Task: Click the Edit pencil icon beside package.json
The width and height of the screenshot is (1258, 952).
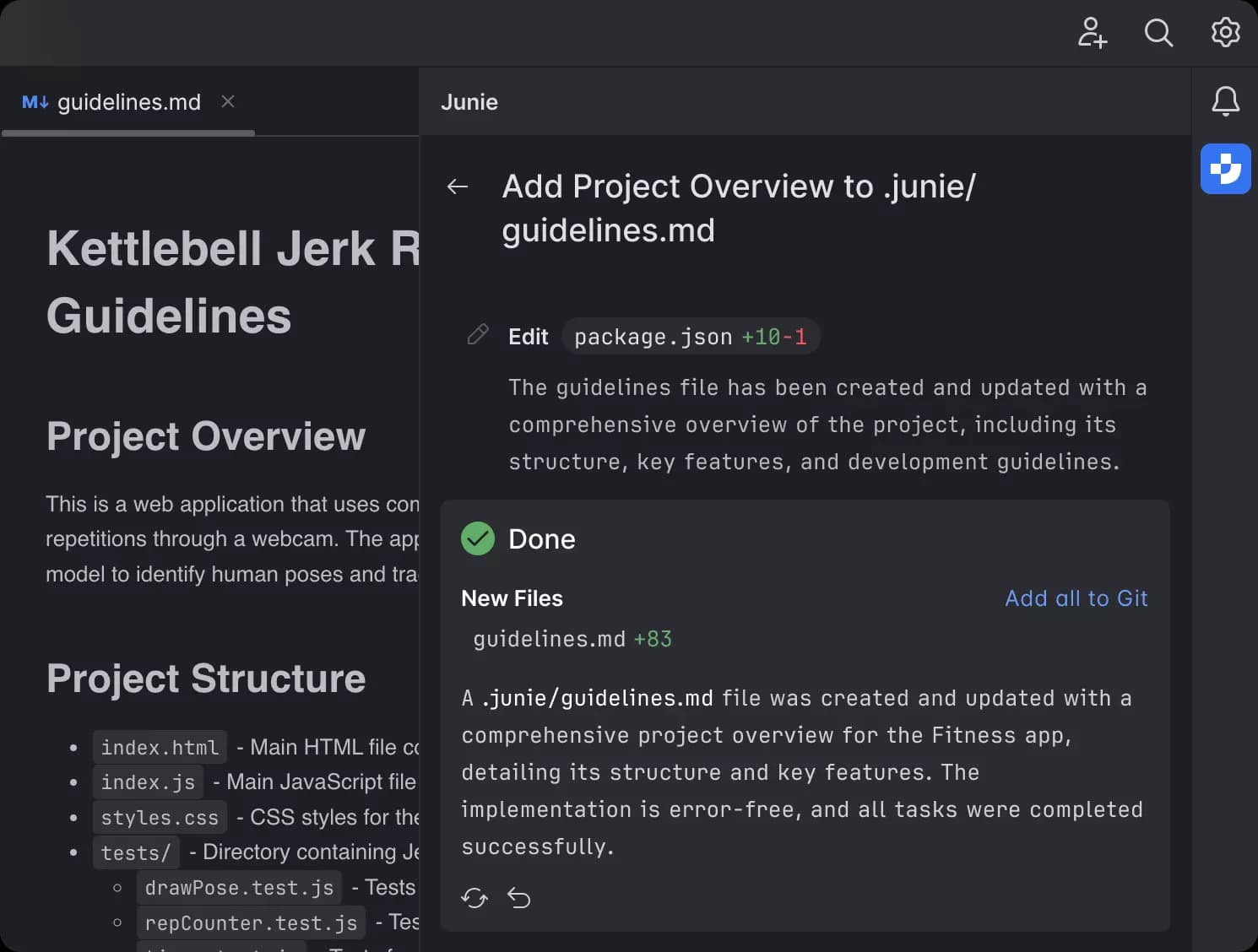Action: point(478,335)
